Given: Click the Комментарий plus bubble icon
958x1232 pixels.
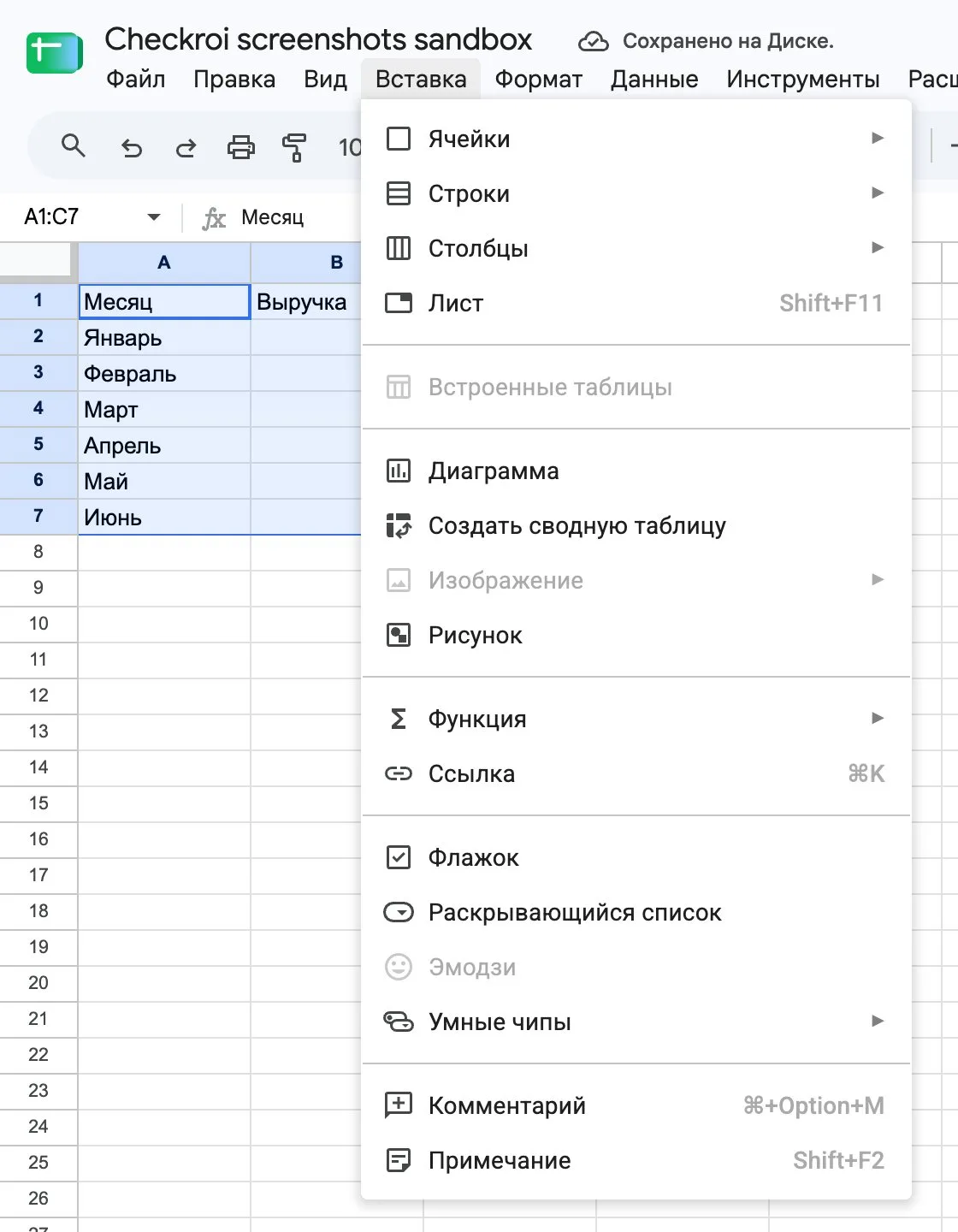Looking at the screenshot, I should tap(399, 1105).
